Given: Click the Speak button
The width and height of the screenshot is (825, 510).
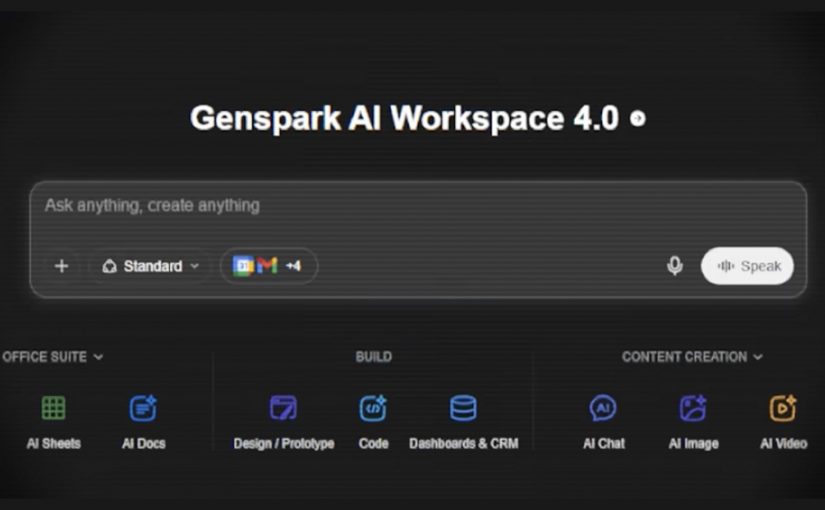Looking at the screenshot, I should click(747, 266).
